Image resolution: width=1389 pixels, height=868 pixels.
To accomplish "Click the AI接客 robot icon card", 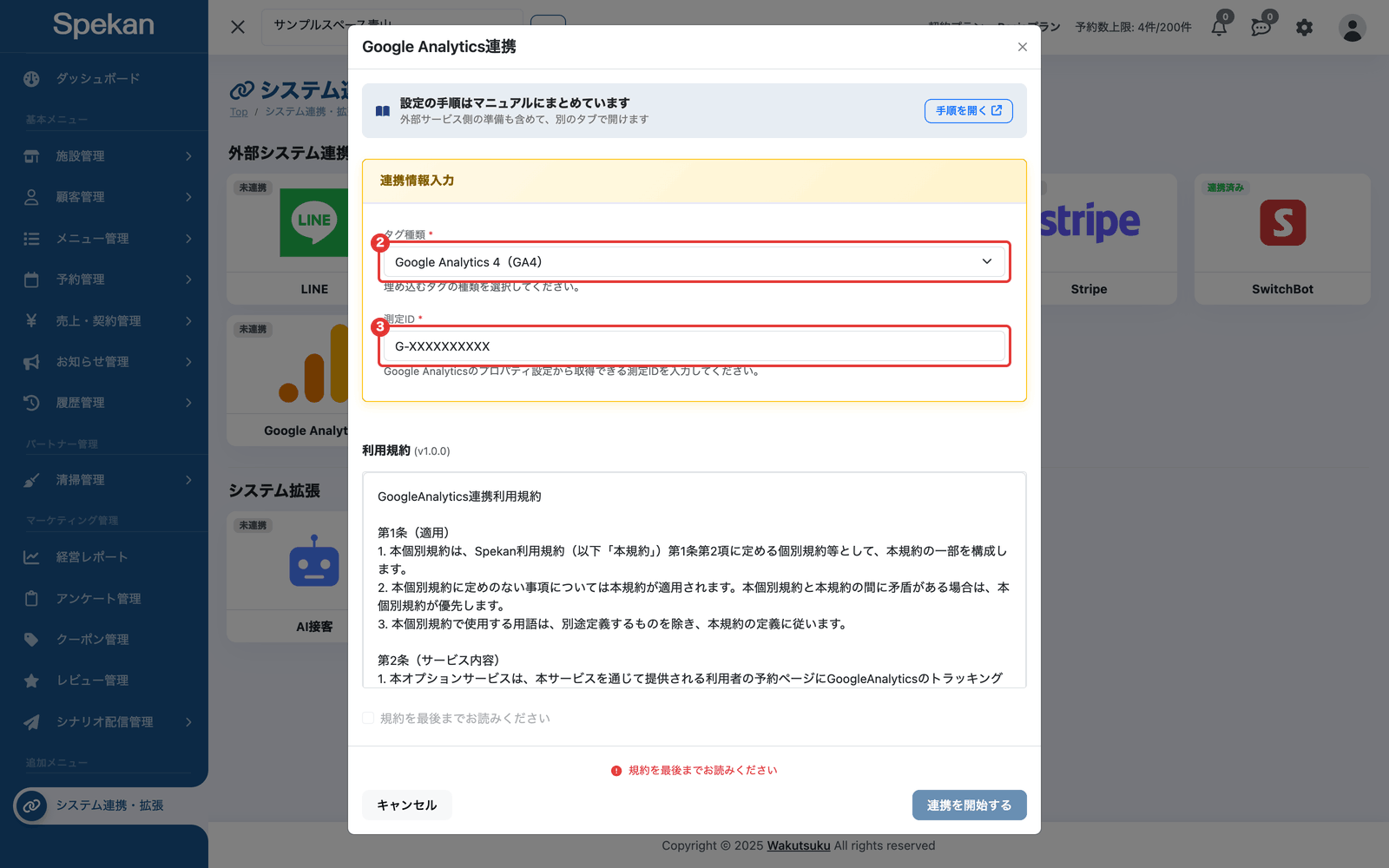I will pos(288,576).
